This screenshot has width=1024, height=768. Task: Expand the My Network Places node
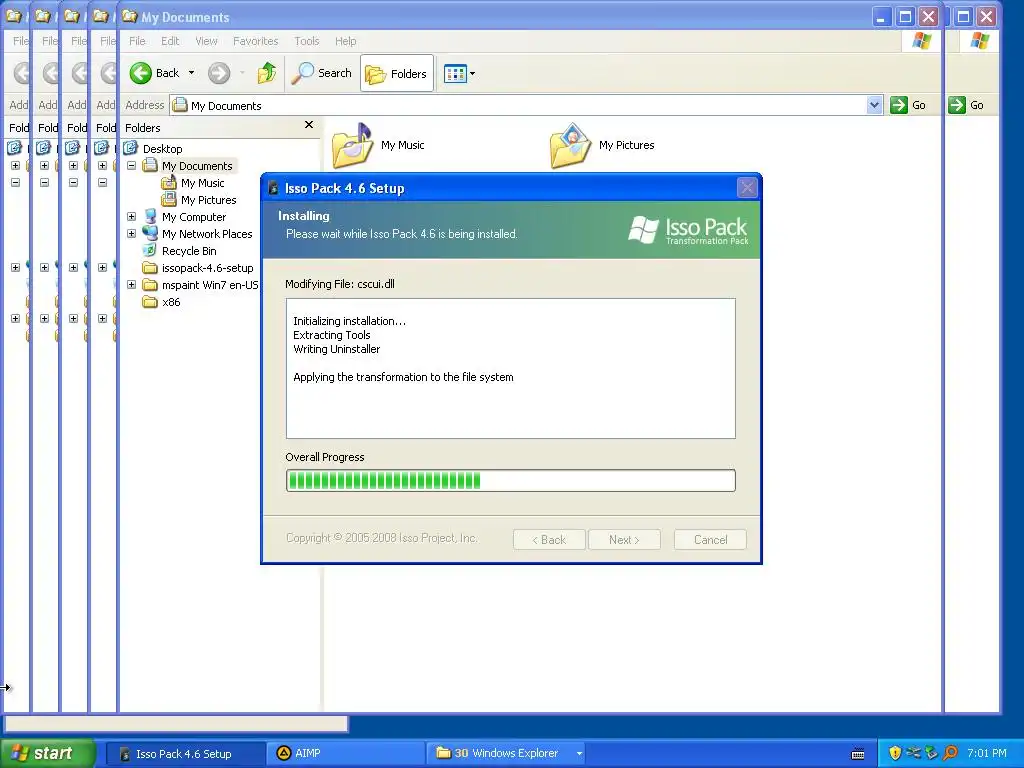point(131,234)
